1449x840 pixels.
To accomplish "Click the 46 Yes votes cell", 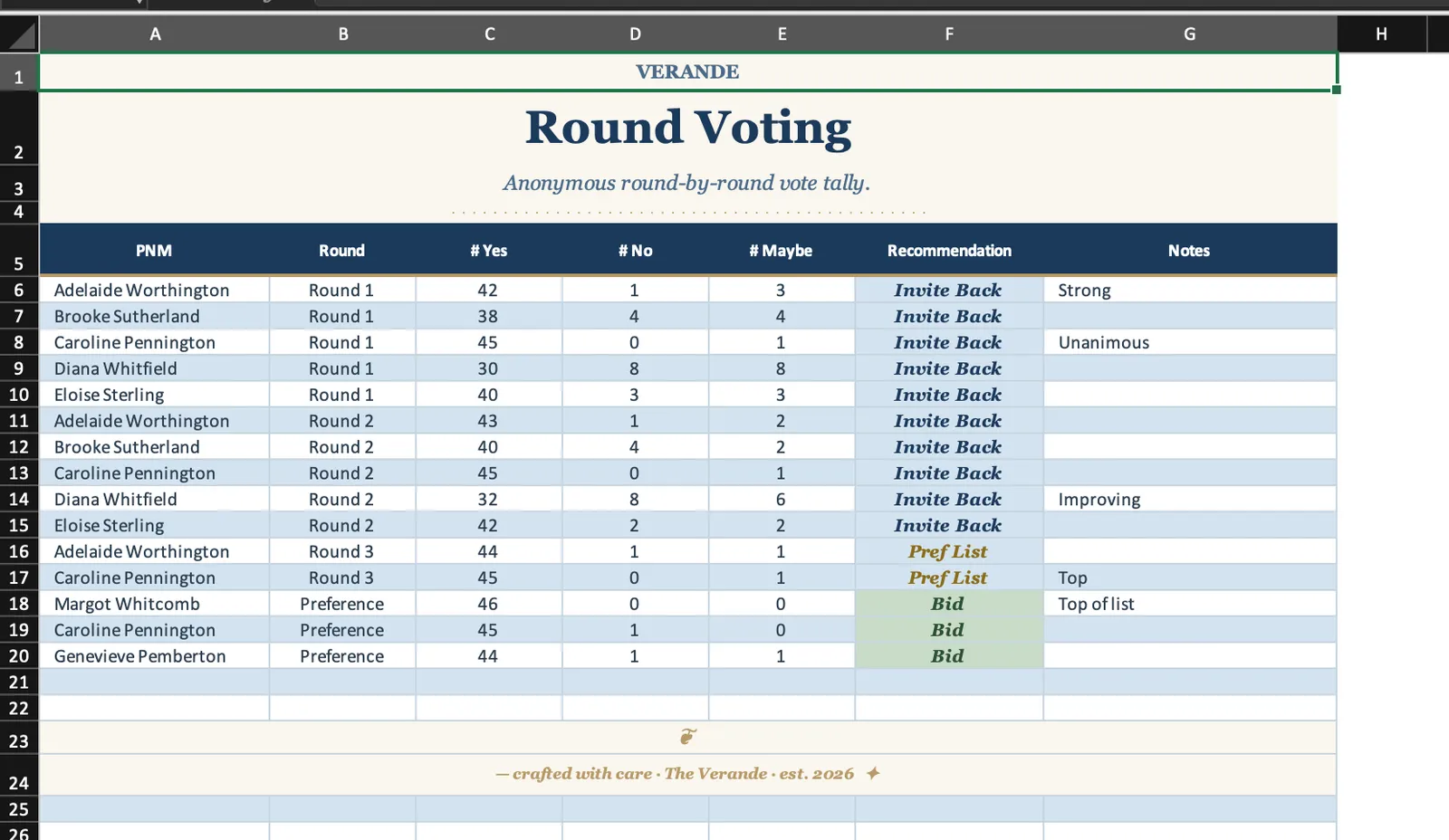I will pyautogui.click(x=489, y=604).
